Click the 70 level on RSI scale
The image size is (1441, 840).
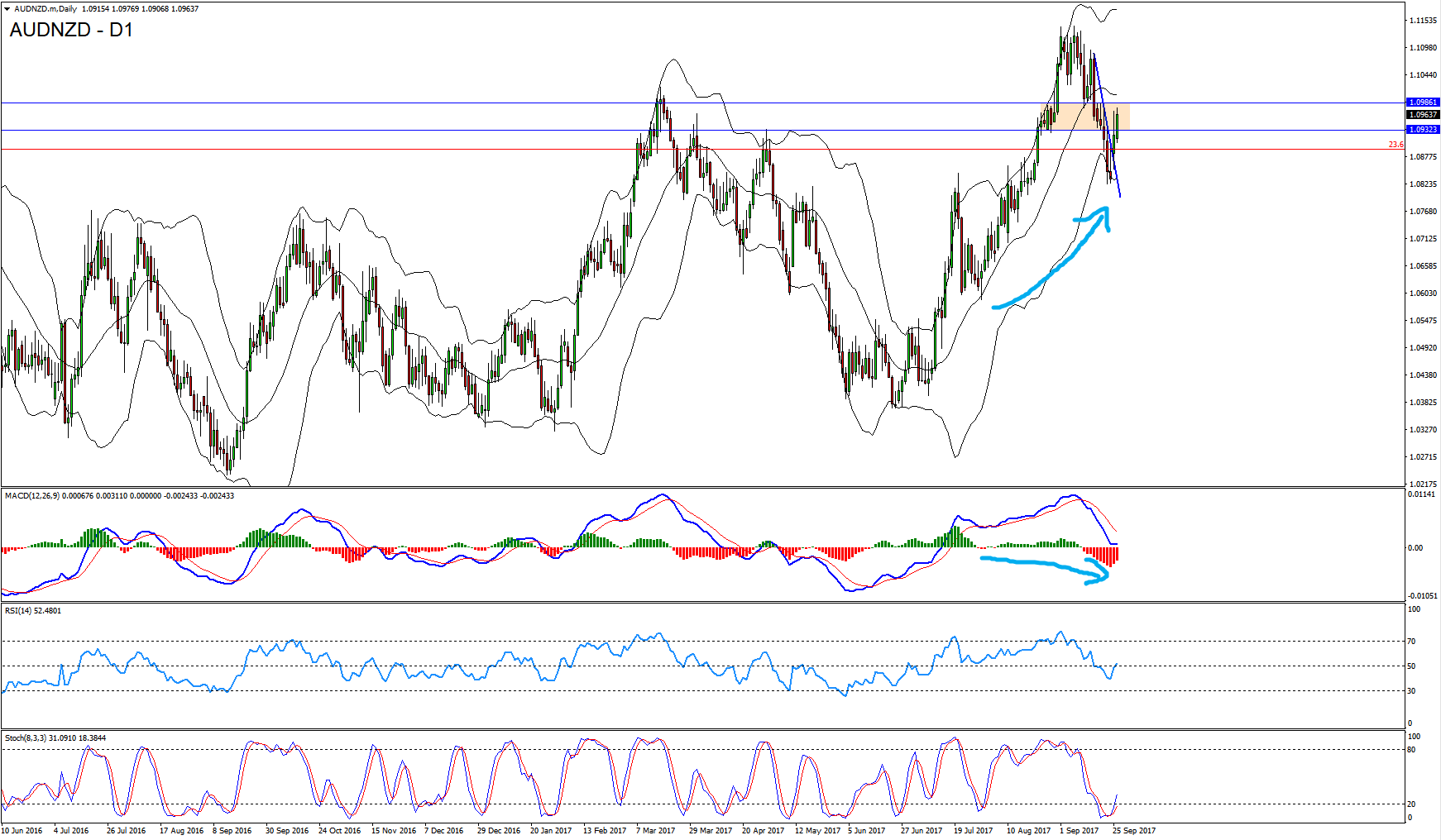(x=1413, y=642)
